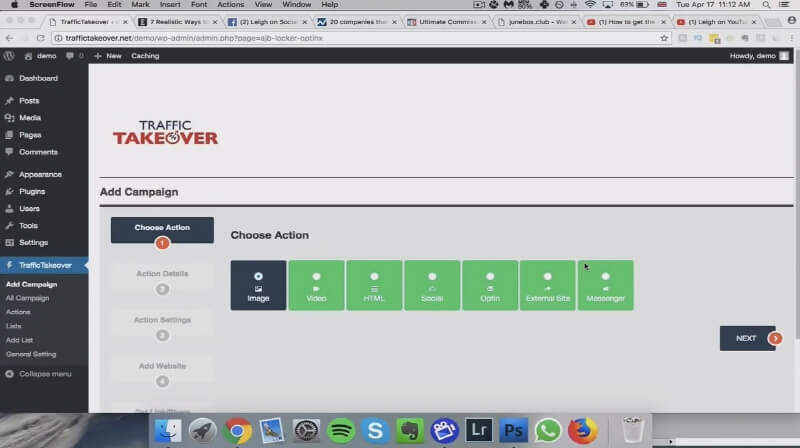Reload the page with refresh icon
The height and width of the screenshot is (448, 800).
[x=40, y=38]
